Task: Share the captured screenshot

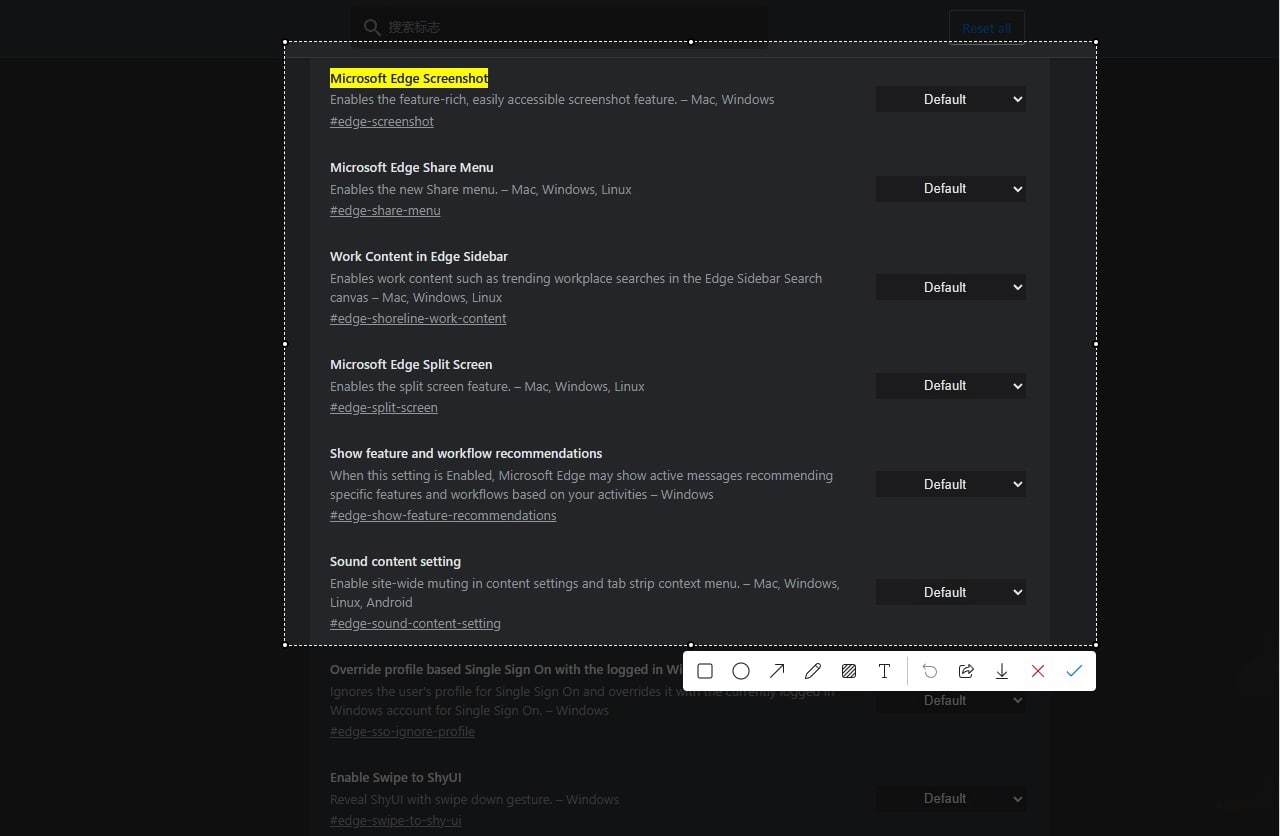Action: [966, 671]
